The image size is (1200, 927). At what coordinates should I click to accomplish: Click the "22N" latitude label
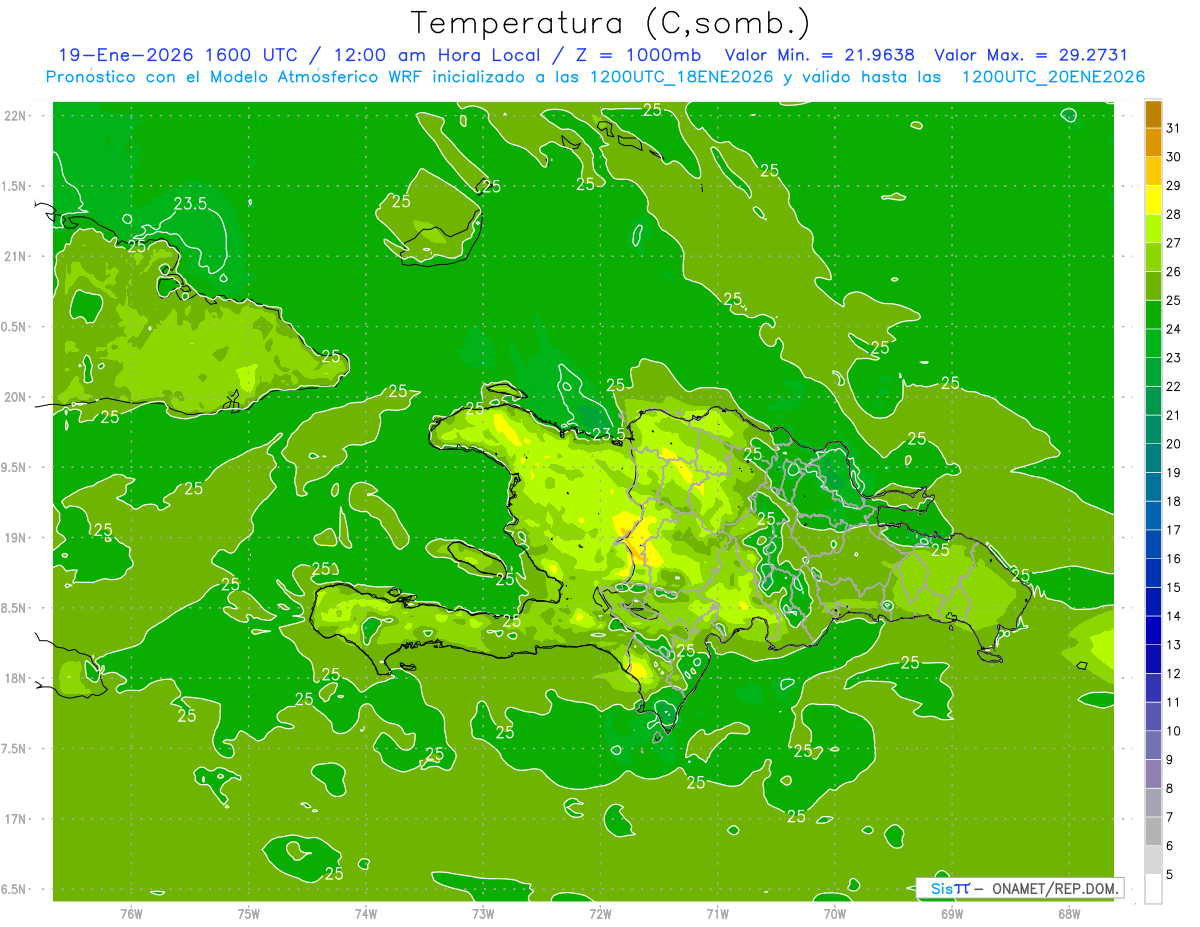click(16, 116)
